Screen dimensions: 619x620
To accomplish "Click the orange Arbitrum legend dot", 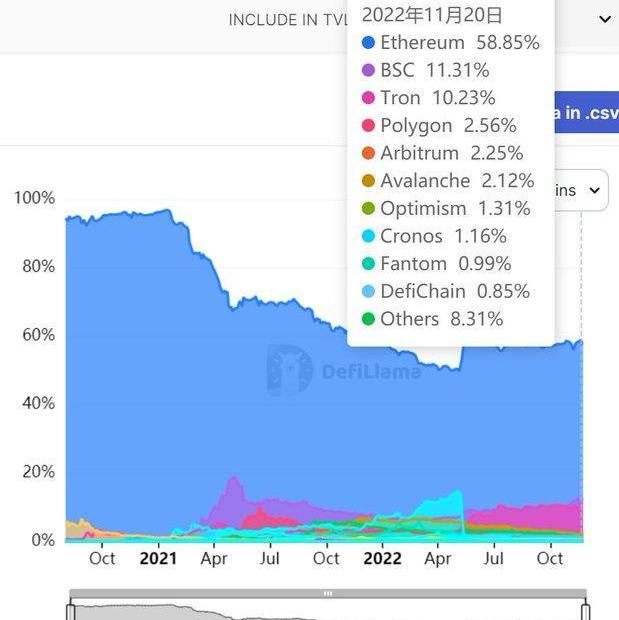I will [x=368, y=154].
